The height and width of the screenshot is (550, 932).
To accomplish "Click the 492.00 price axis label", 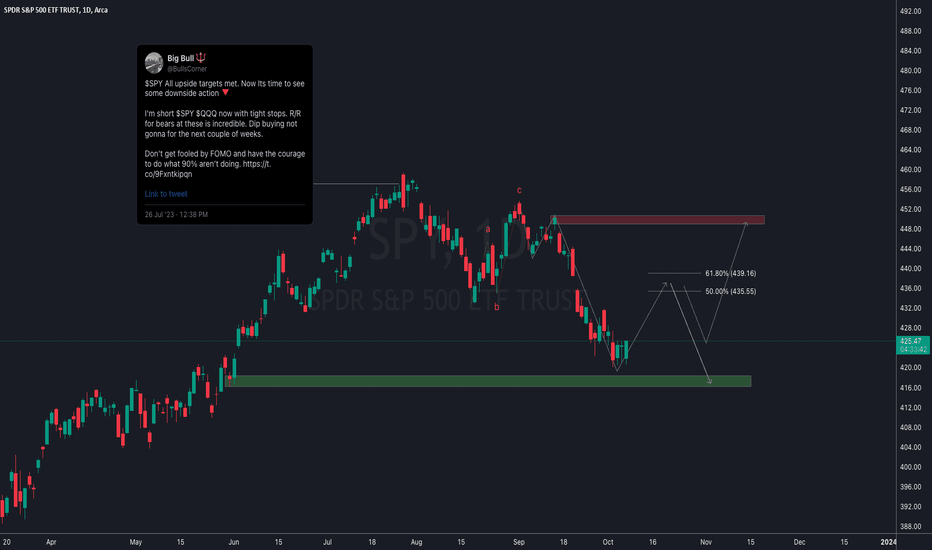I will [x=910, y=11].
